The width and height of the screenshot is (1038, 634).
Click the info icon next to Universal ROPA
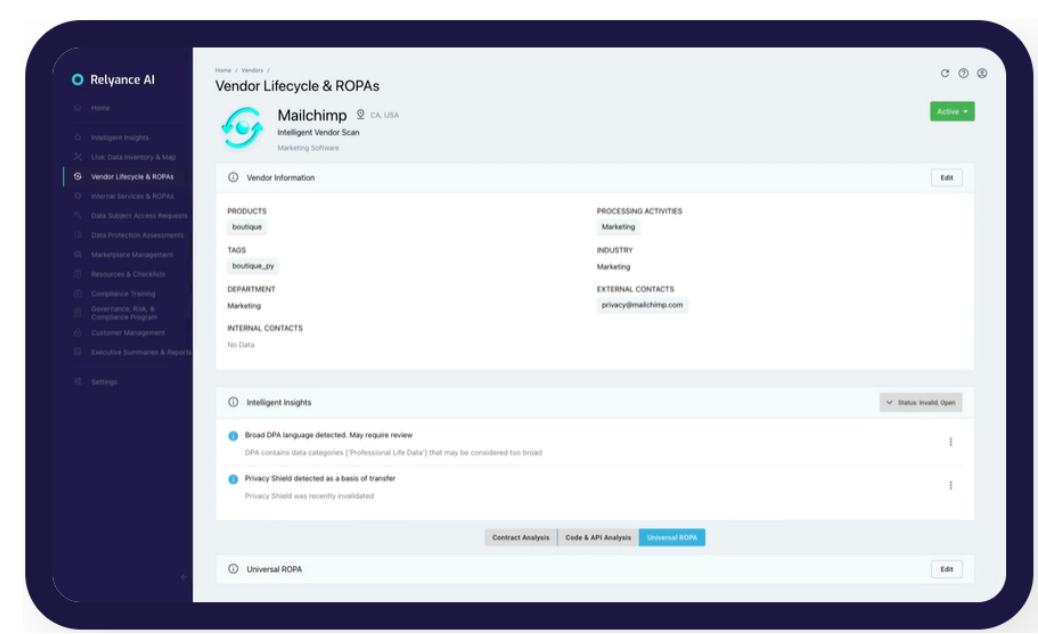[x=233, y=569]
